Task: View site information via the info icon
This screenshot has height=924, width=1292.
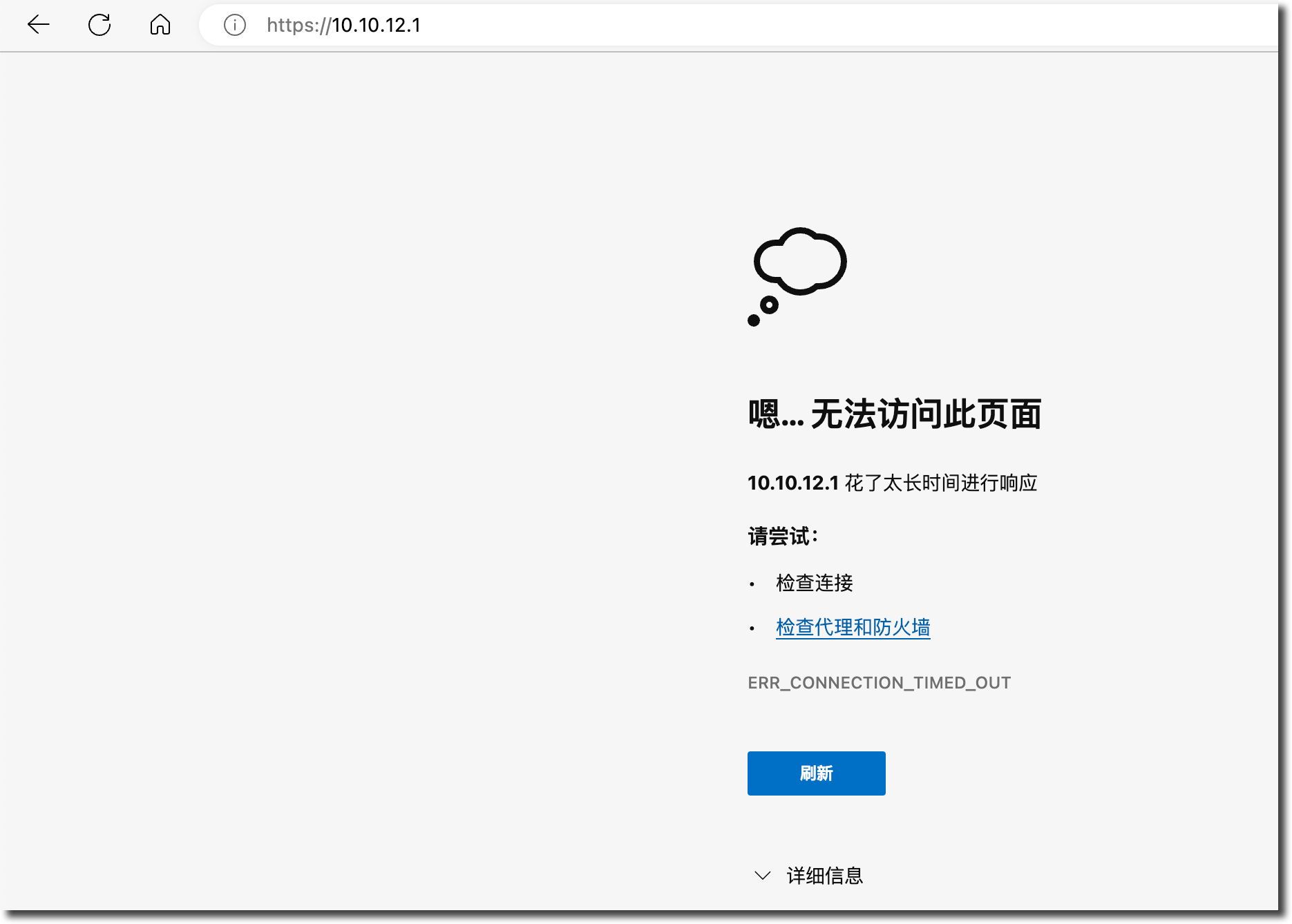Action: click(x=235, y=26)
